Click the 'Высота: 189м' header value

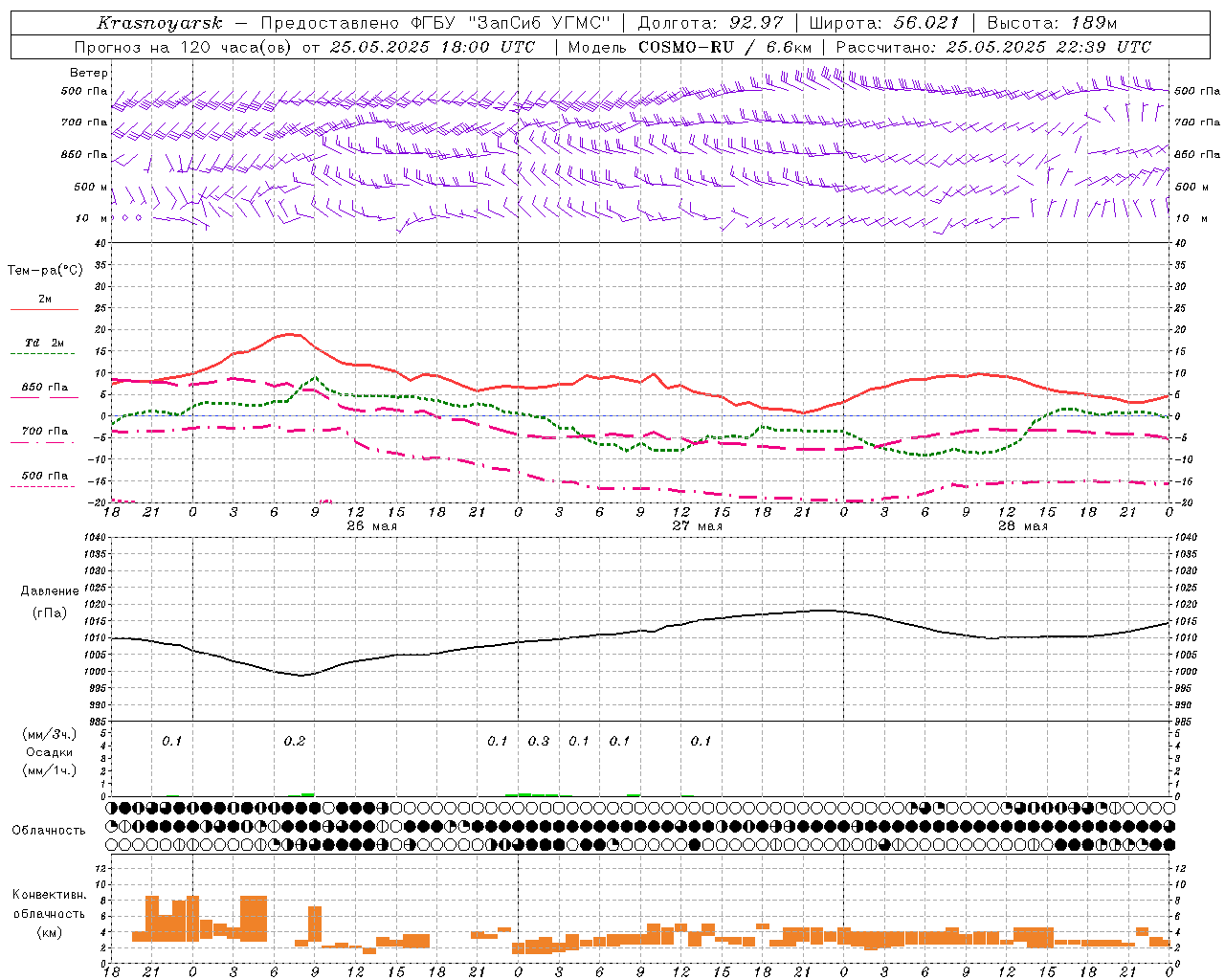[x=1051, y=23]
